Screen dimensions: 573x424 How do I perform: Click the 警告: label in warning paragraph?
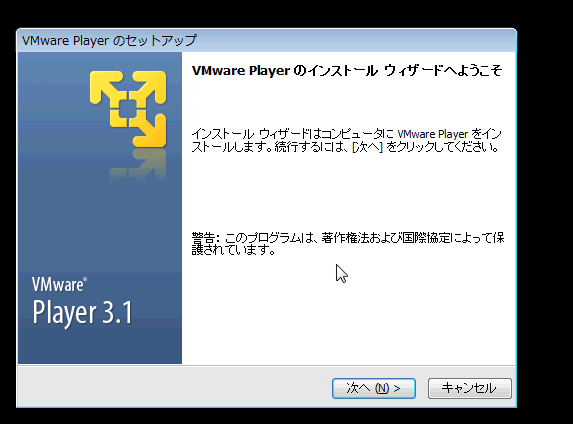(206, 238)
